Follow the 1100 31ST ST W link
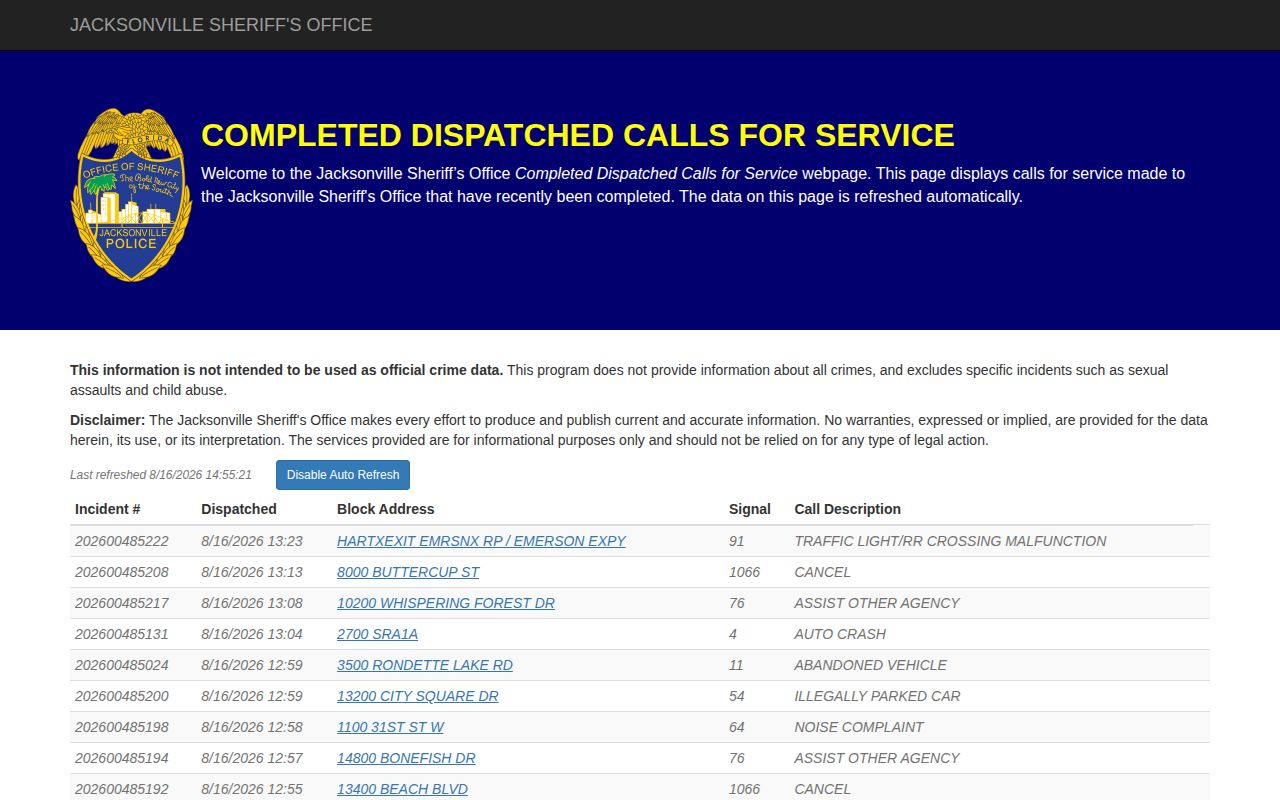This screenshot has width=1280, height=800. pos(390,727)
